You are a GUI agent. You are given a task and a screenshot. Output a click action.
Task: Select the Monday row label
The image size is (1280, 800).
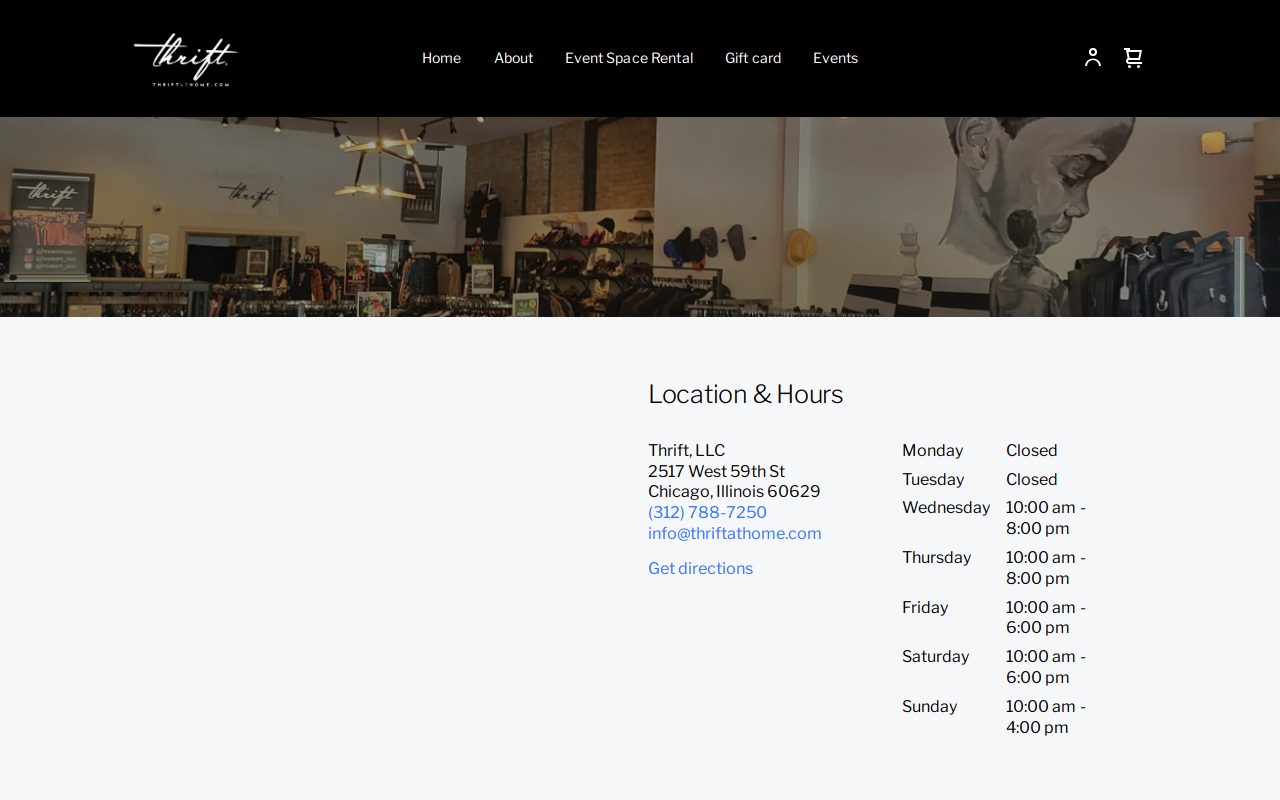932,451
